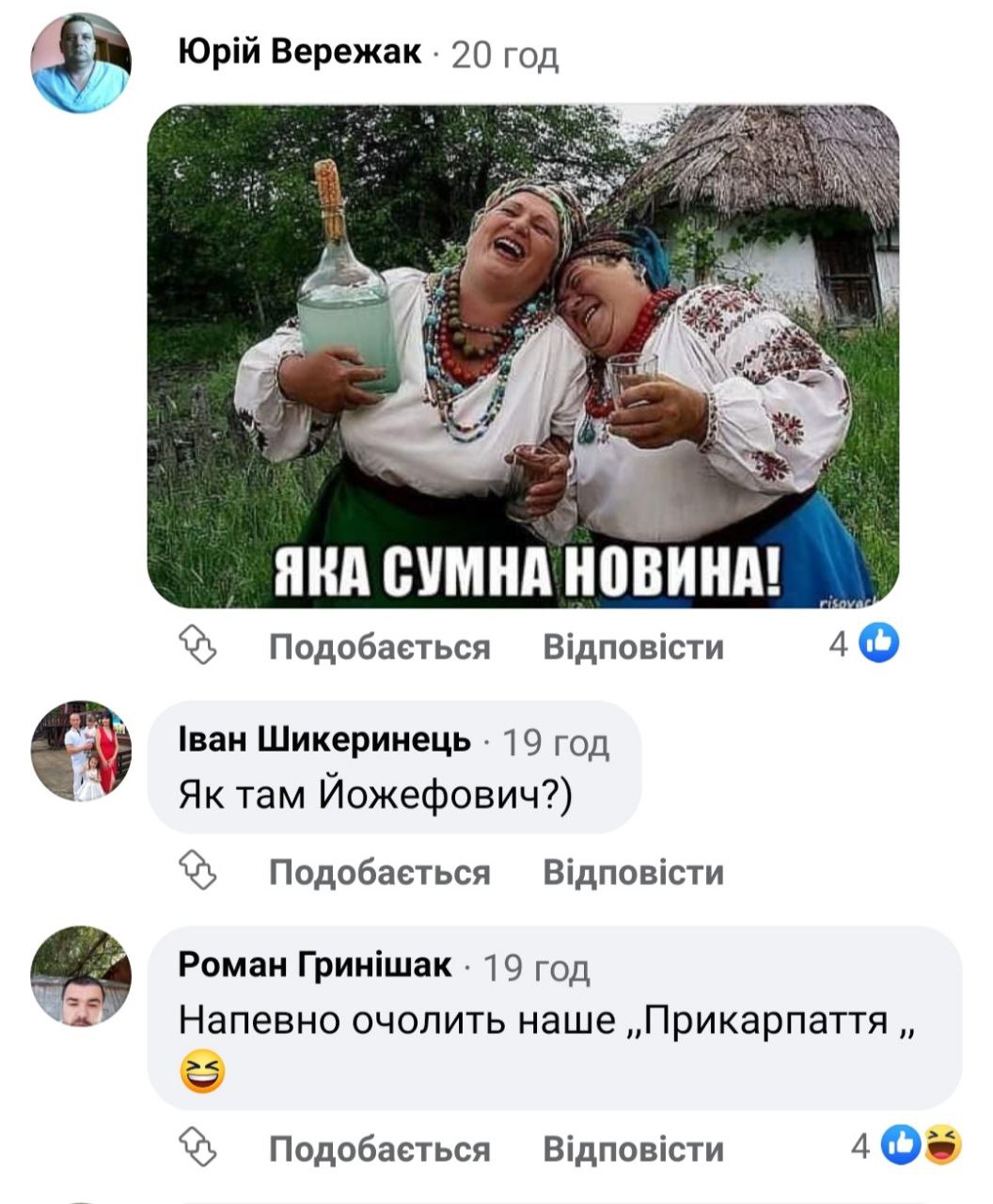Open Іван Шикеринець's profile picture
This screenshot has width=993, height=1204.
click(80, 751)
